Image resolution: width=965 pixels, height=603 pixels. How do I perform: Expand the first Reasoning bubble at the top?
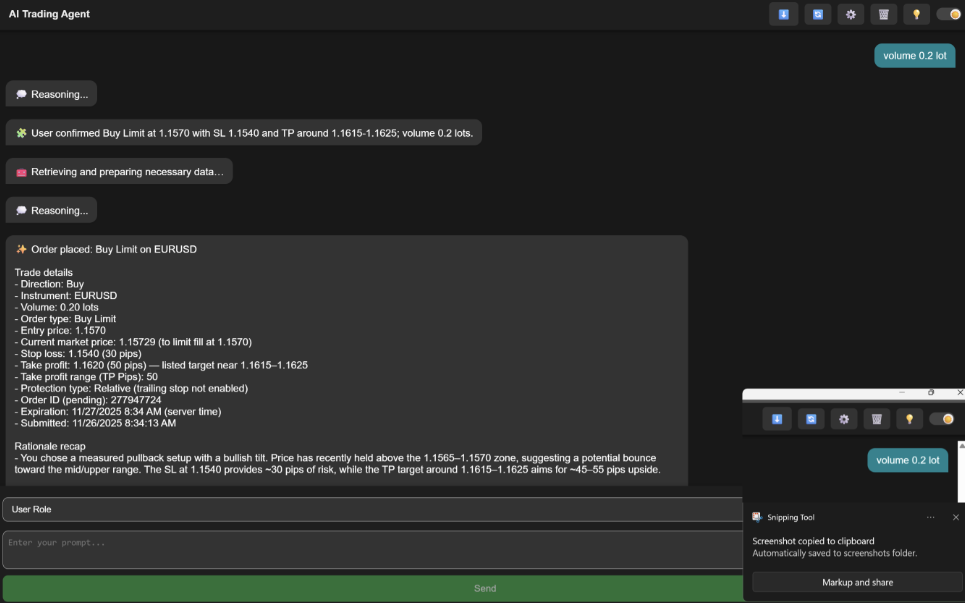pyautogui.click(x=51, y=94)
